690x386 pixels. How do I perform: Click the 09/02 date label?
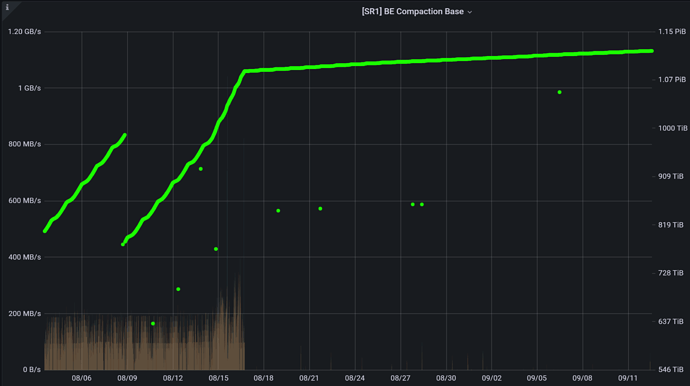coord(492,378)
